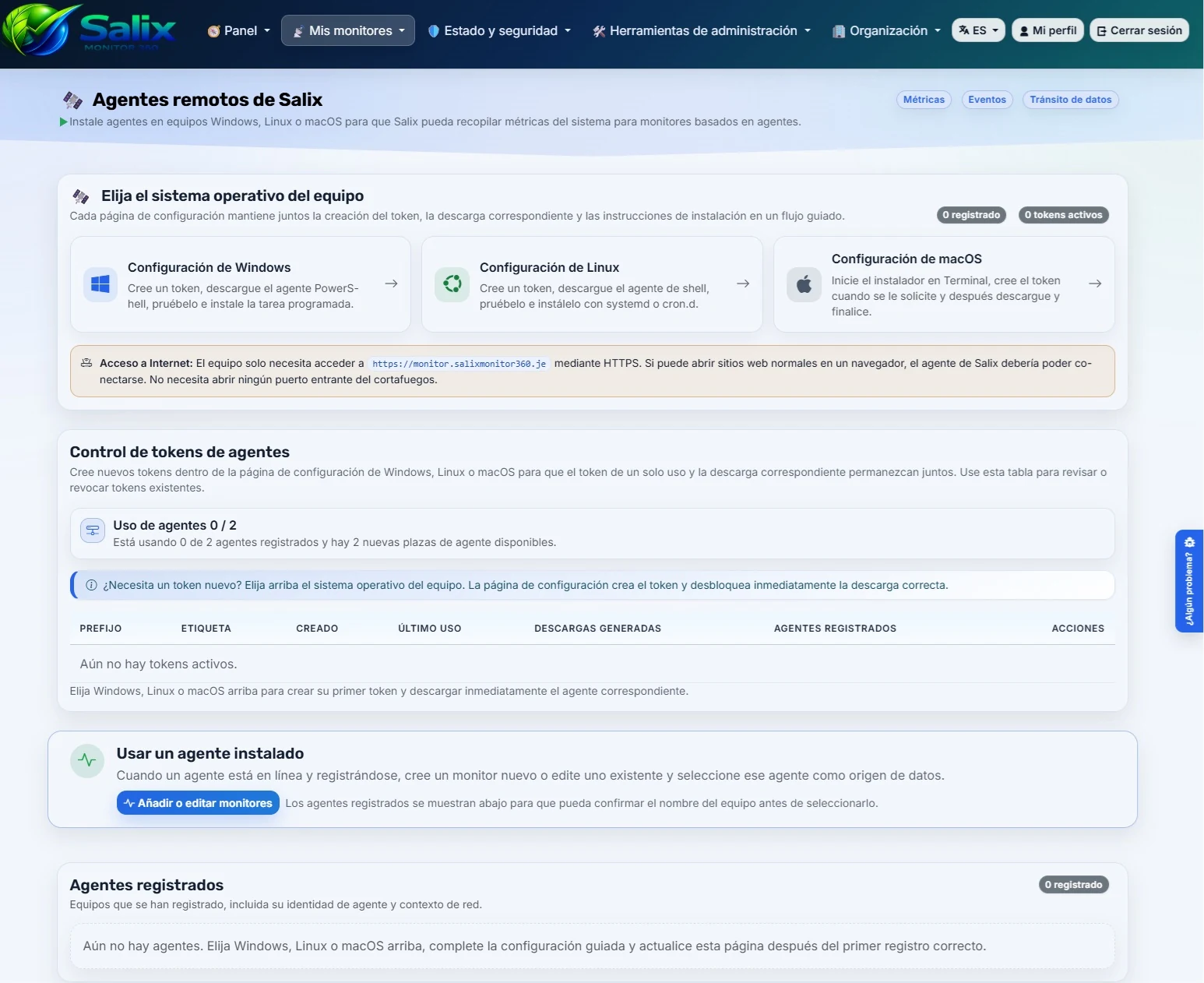The height and width of the screenshot is (983, 1204).
Task: Open Estado y seguridad dropdown
Action: coord(500,30)
